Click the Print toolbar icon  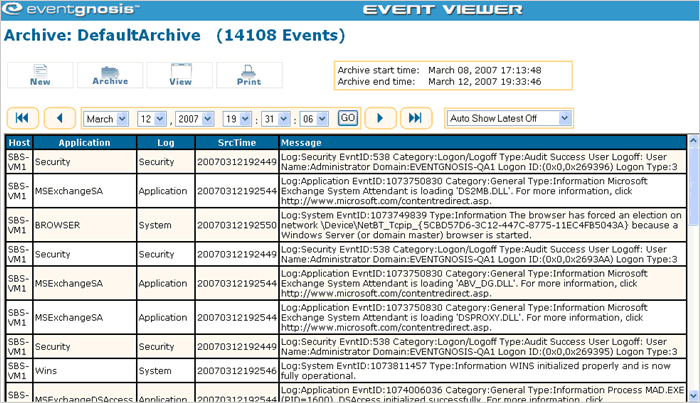point(249,75)
